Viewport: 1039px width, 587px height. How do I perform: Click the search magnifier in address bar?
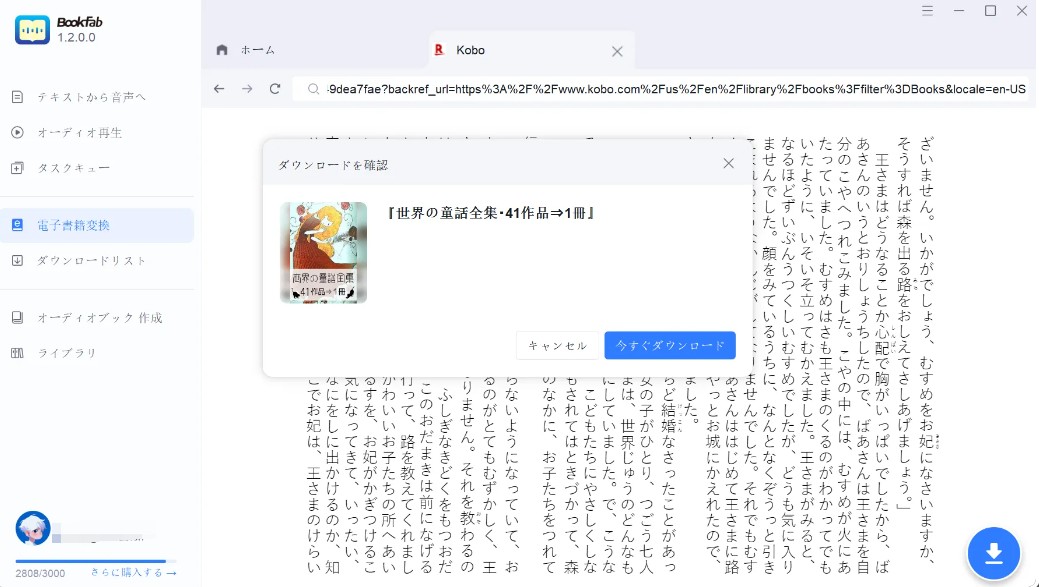point(313,89)
